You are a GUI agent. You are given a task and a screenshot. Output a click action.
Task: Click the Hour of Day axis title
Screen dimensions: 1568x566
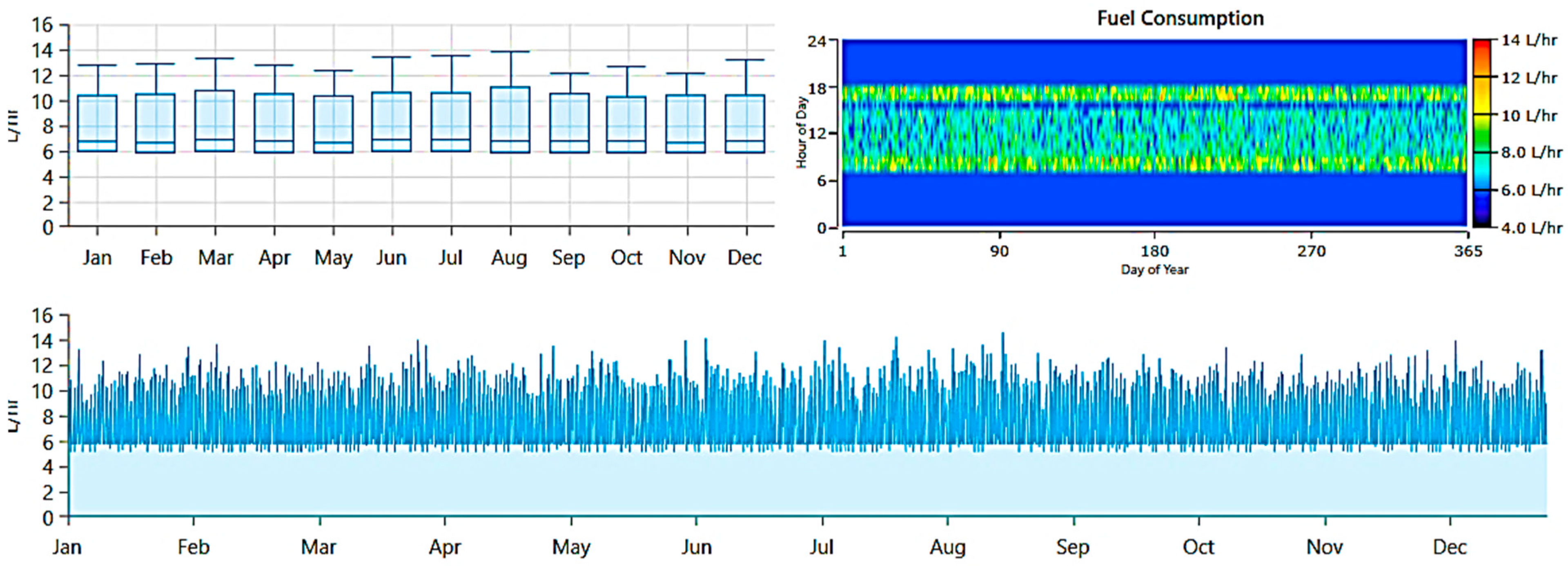coord(802,132)
